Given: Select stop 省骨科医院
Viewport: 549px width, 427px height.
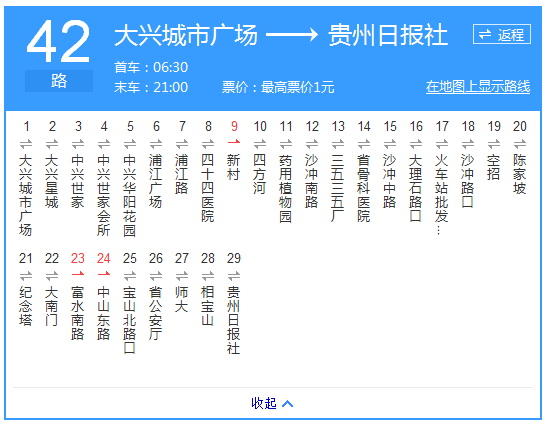Looking at the screenshot, I should click(364, 188).
